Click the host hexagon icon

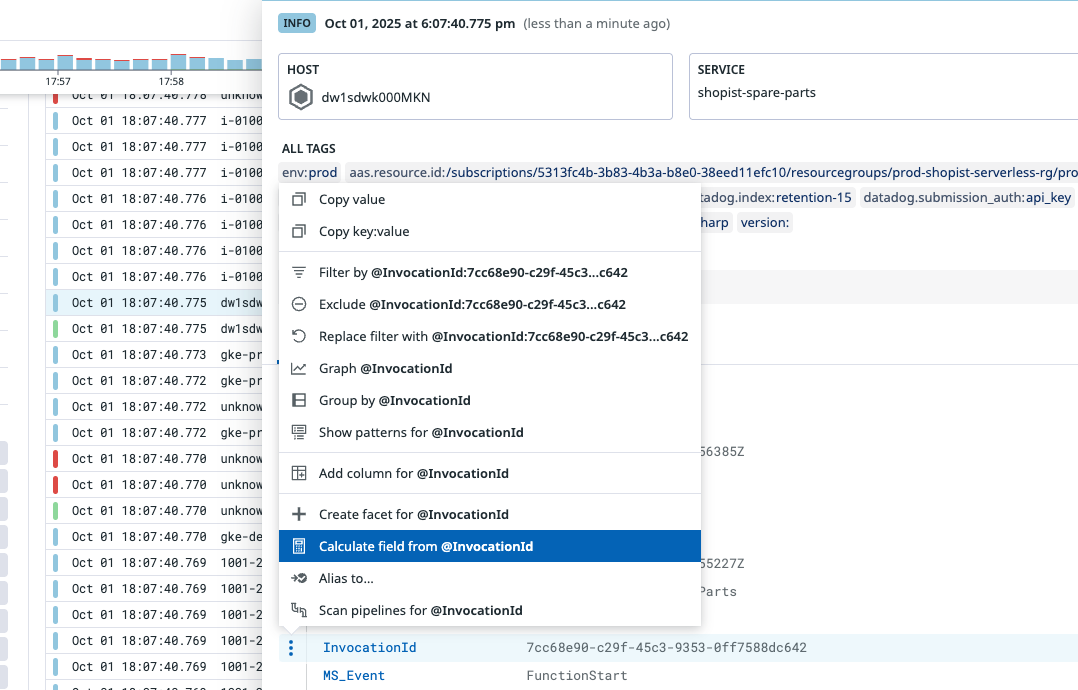tap(301, 98)
